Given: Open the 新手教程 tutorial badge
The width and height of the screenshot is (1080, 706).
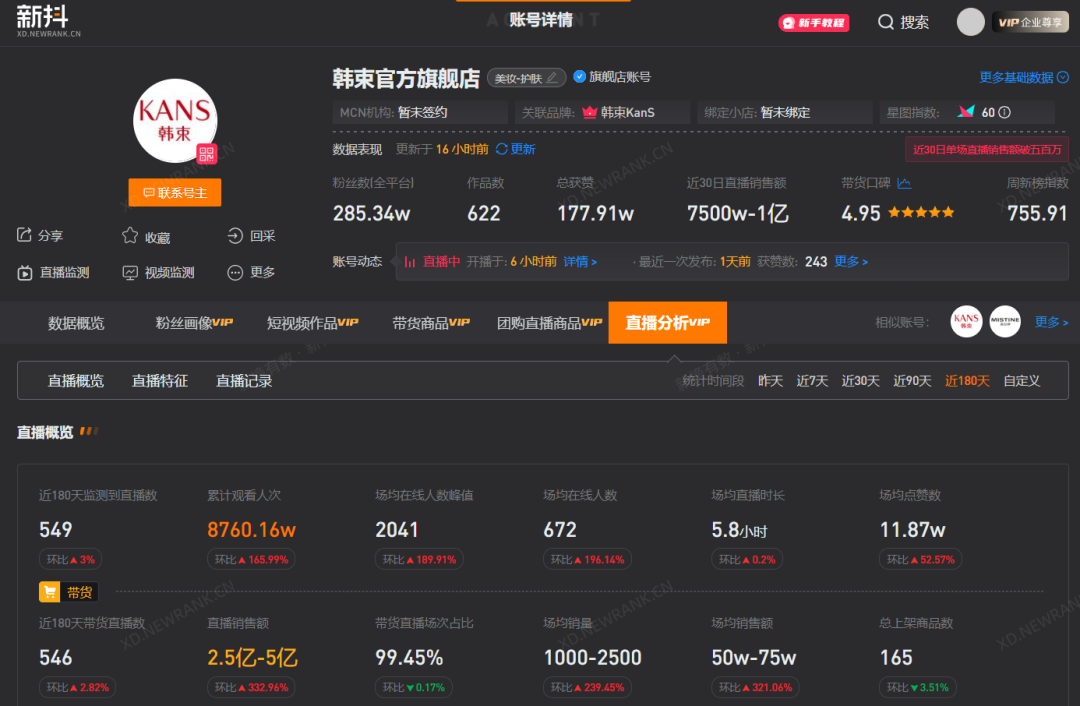Looking at the screenshot, I should click(x=813, y=23).
